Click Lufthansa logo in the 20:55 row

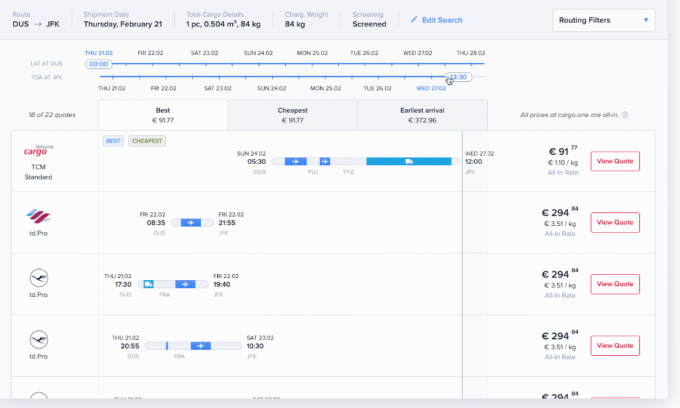click(39, 339)
